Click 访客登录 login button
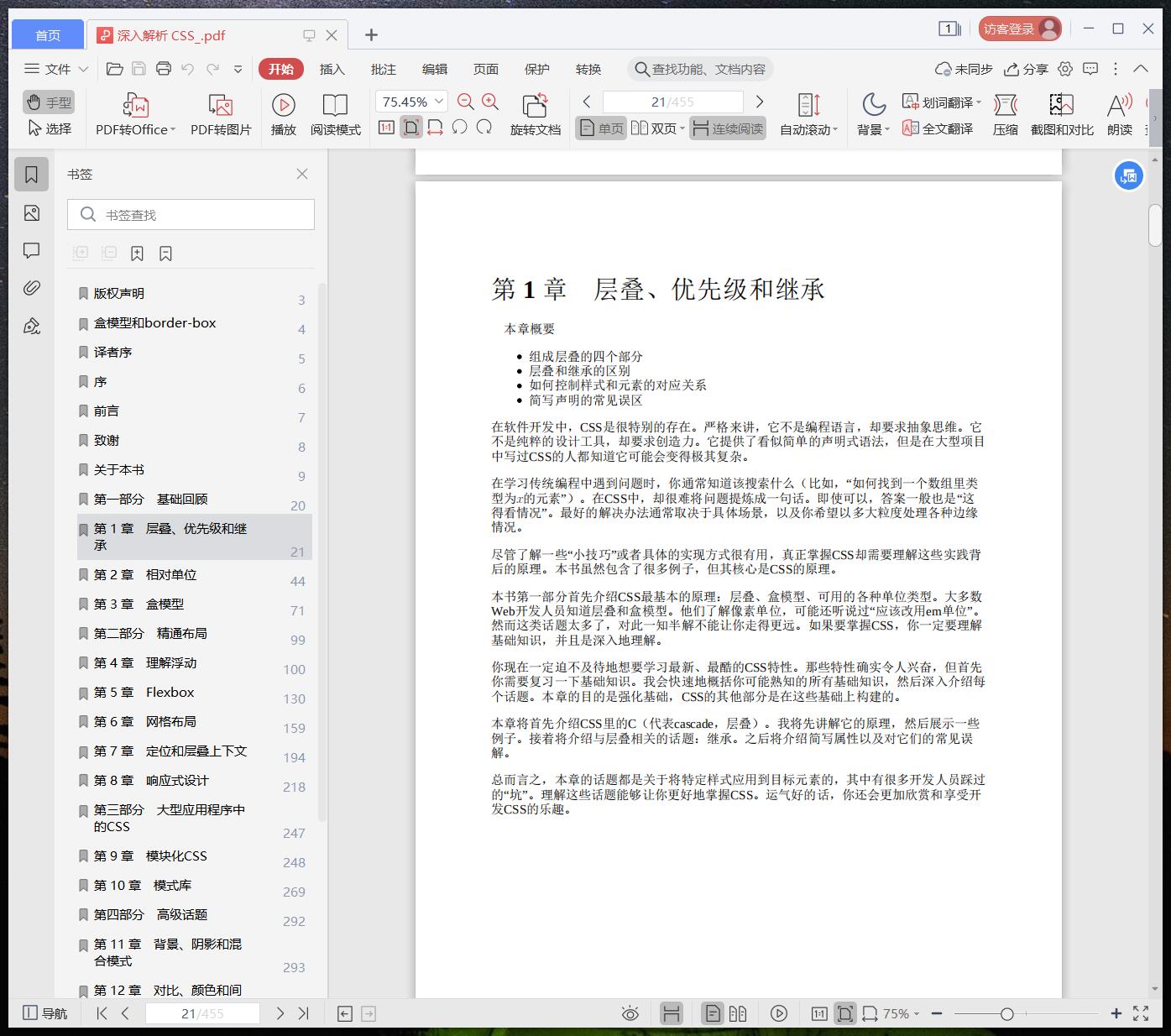 [x=1020, y=29]
